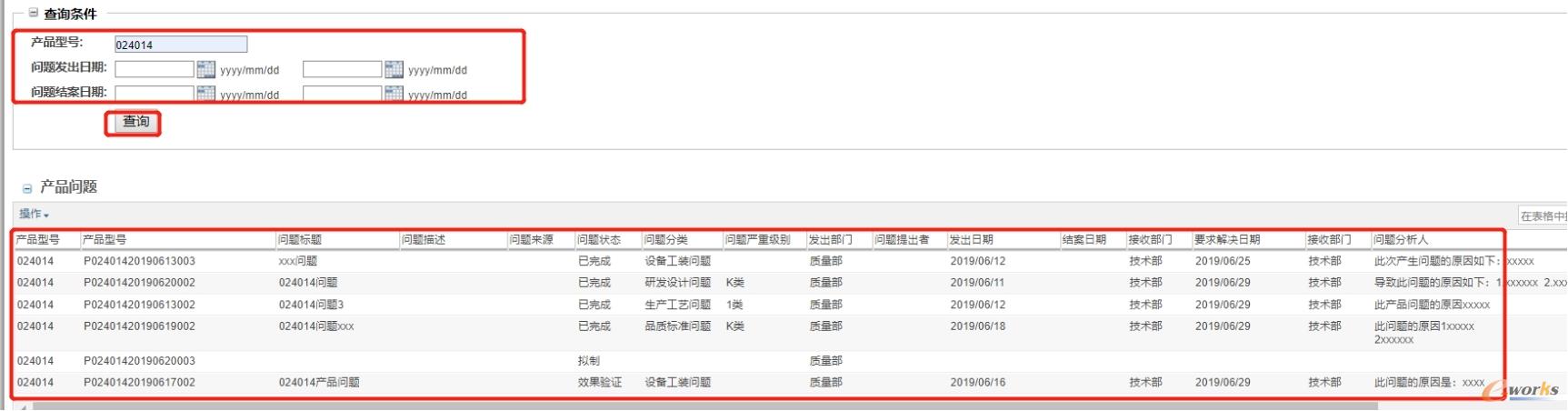1568x411 pixels.
Task: Click the 研发设计问题 category cell
Action: point(678,283)
